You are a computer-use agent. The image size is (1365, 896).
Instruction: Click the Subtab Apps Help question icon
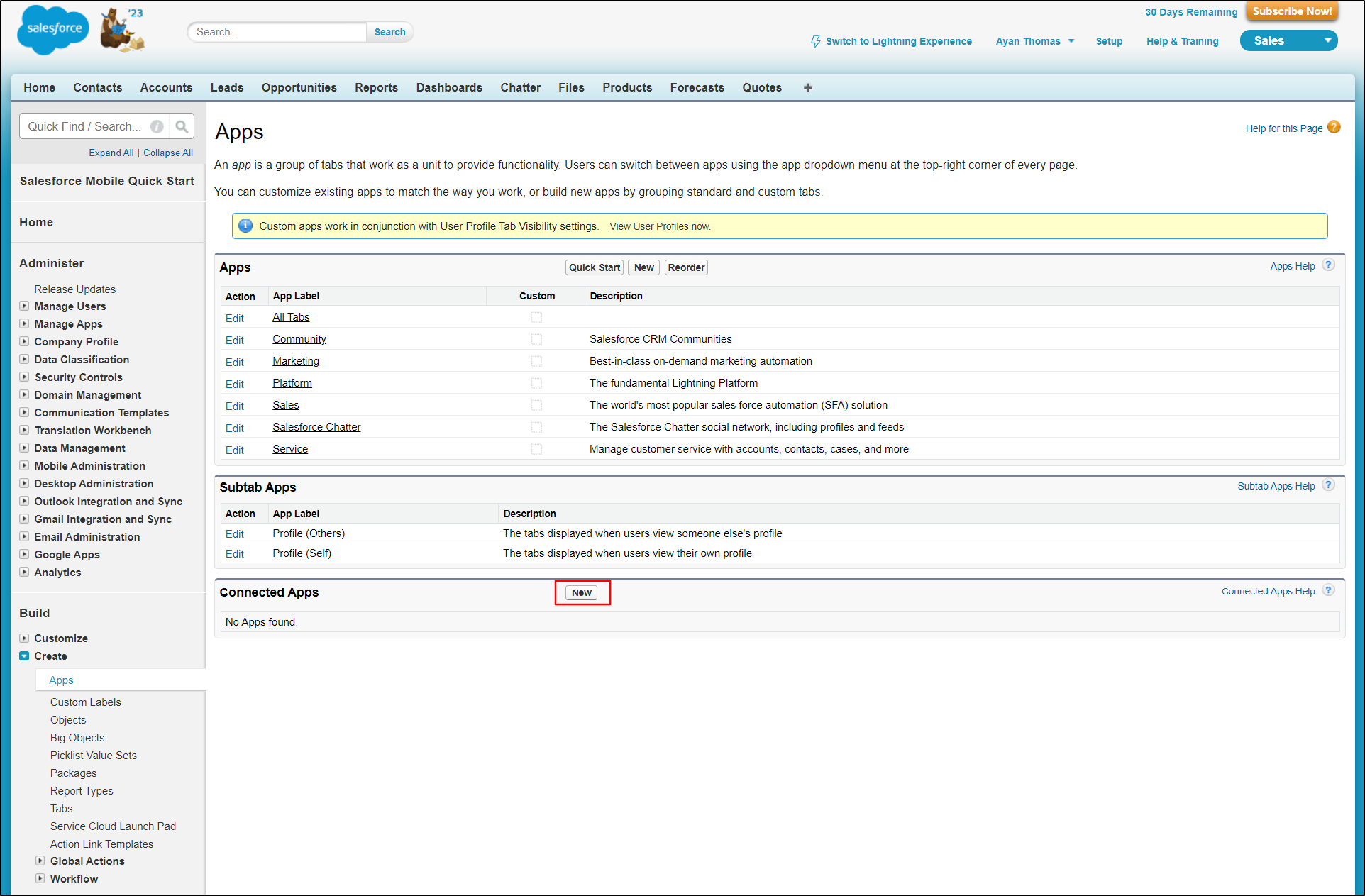pyautogui.click(x=1328, y=485)
